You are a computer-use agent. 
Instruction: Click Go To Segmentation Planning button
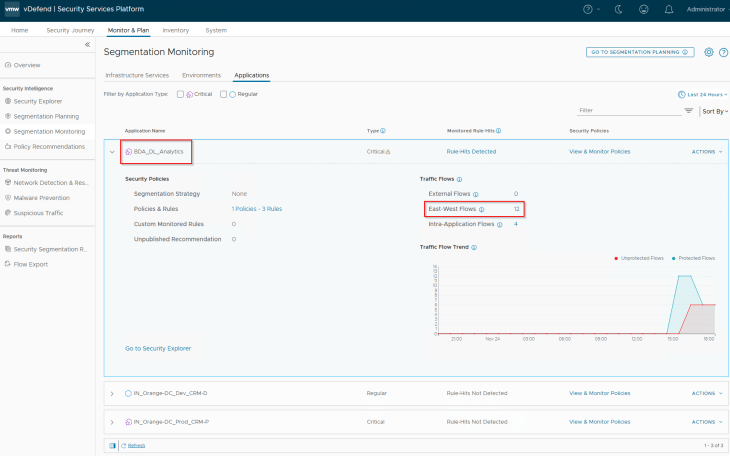639,52
